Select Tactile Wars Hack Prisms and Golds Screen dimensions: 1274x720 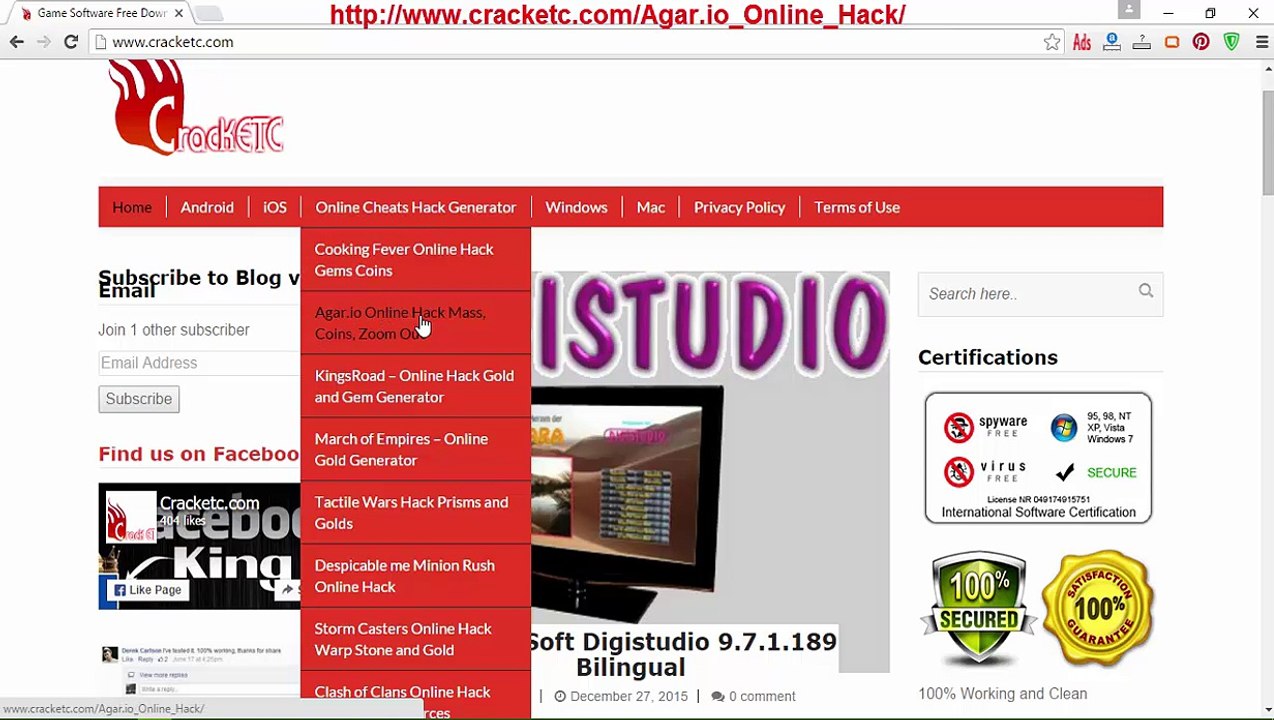pos(415,513)
